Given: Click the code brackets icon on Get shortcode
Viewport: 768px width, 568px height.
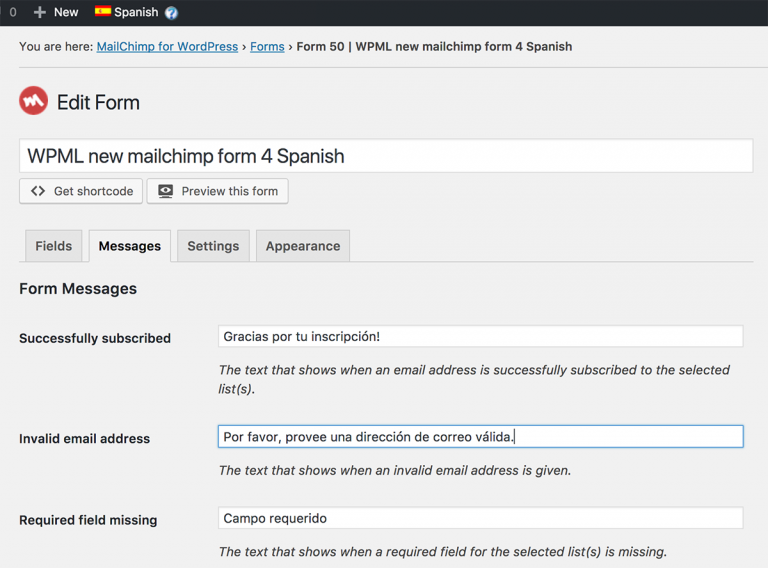Looking at the screenshot, I should (x=38, y=191).
